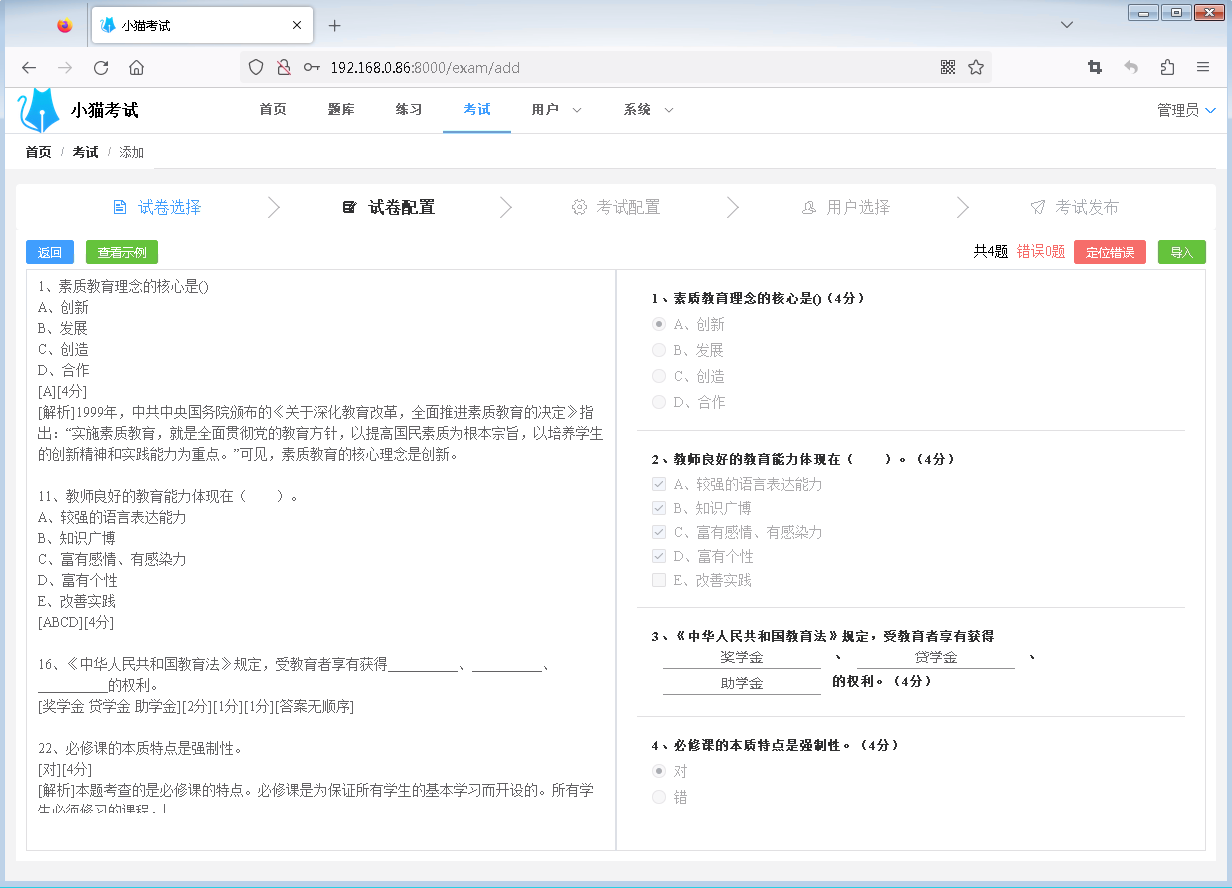
Task: Check option E、改善实践 in question 2
Action: (x=658, y=579)
